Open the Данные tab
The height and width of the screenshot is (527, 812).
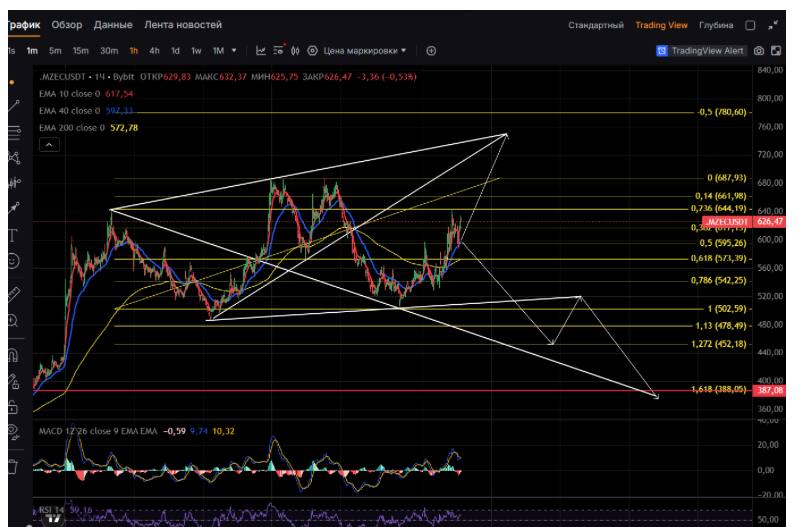[x=113, y=25]
